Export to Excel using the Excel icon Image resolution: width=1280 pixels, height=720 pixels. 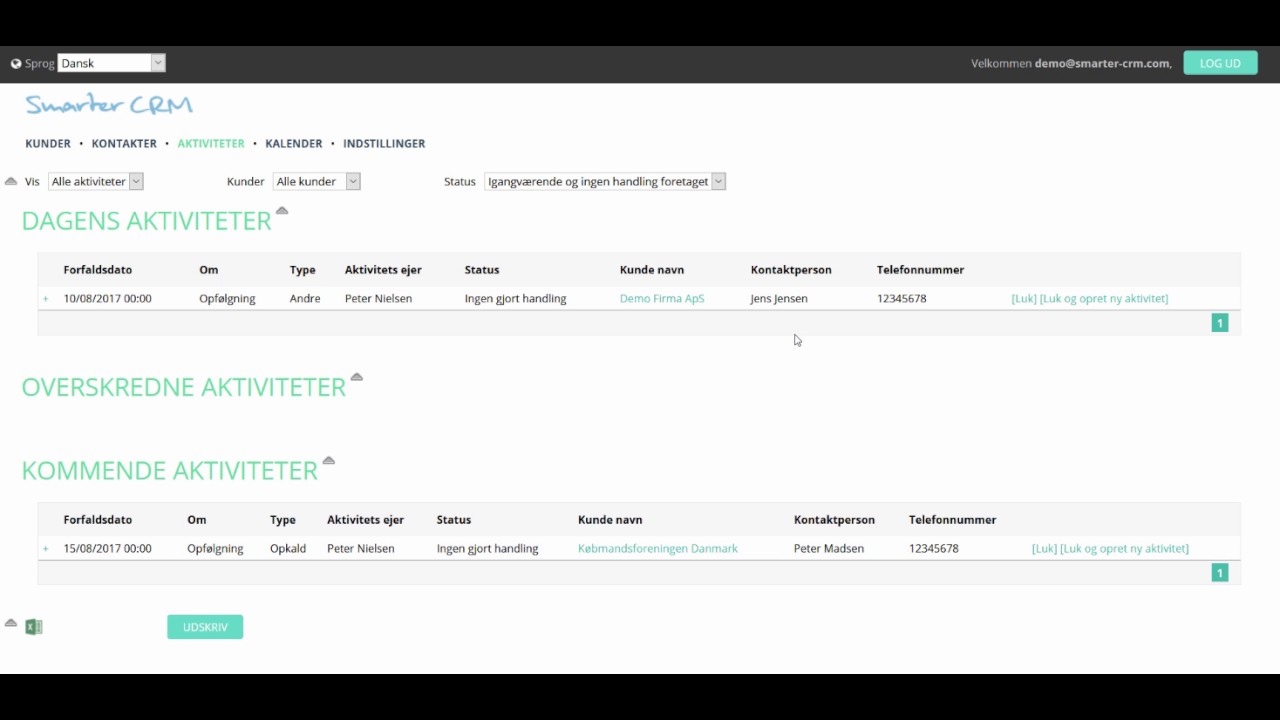(x=34, y=627)
